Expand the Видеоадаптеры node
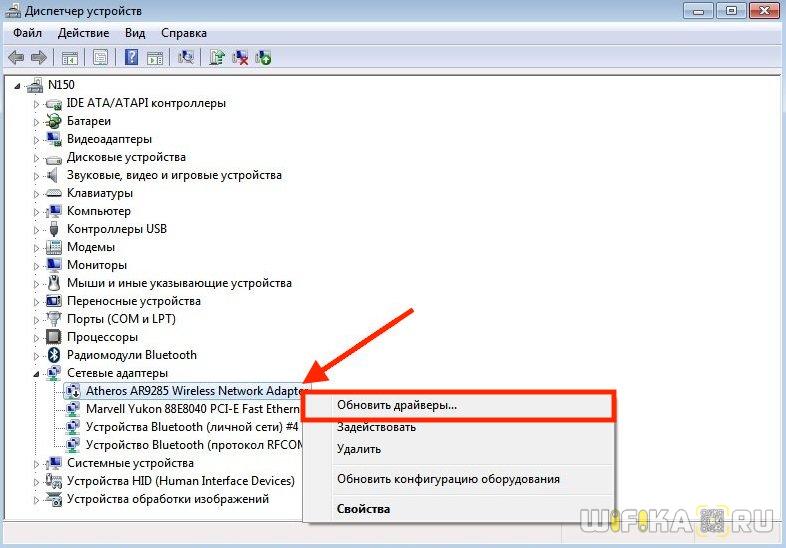786x548 pixels. 36,140
